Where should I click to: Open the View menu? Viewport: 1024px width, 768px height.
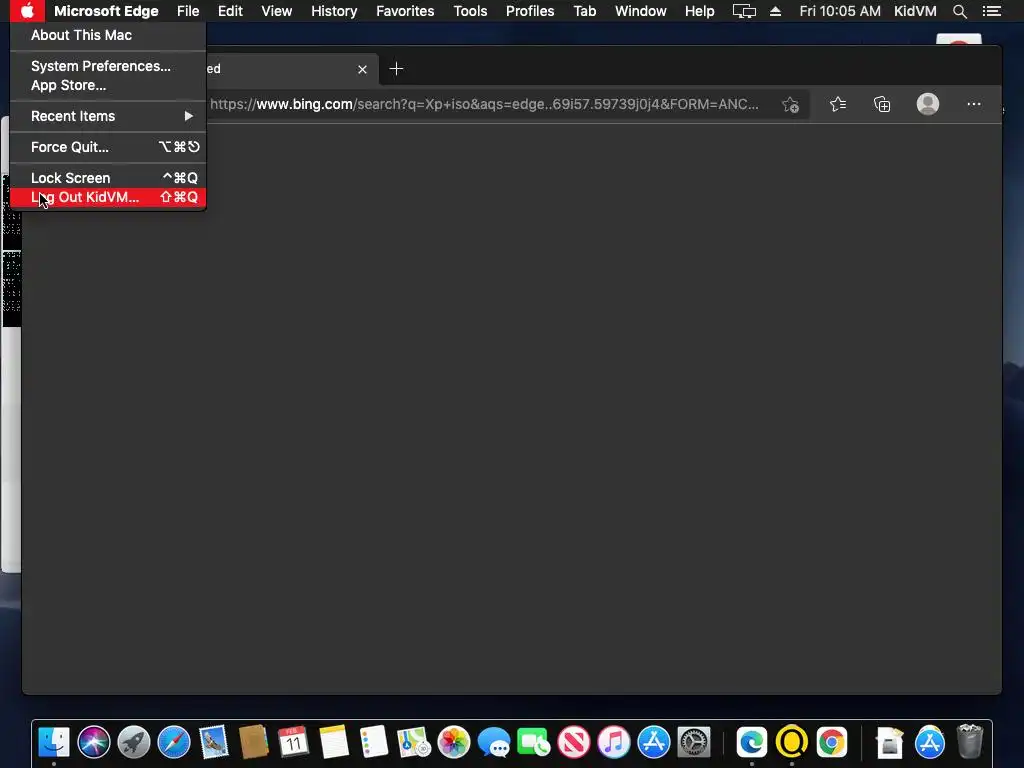276,11
